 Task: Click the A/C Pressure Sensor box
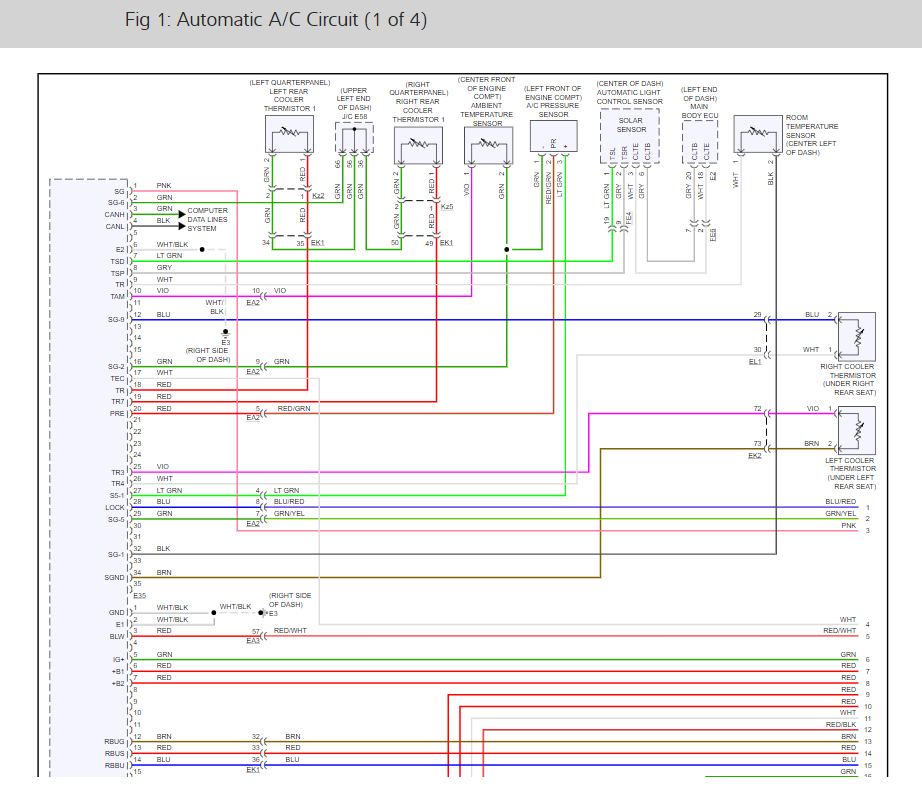(553, 137)
